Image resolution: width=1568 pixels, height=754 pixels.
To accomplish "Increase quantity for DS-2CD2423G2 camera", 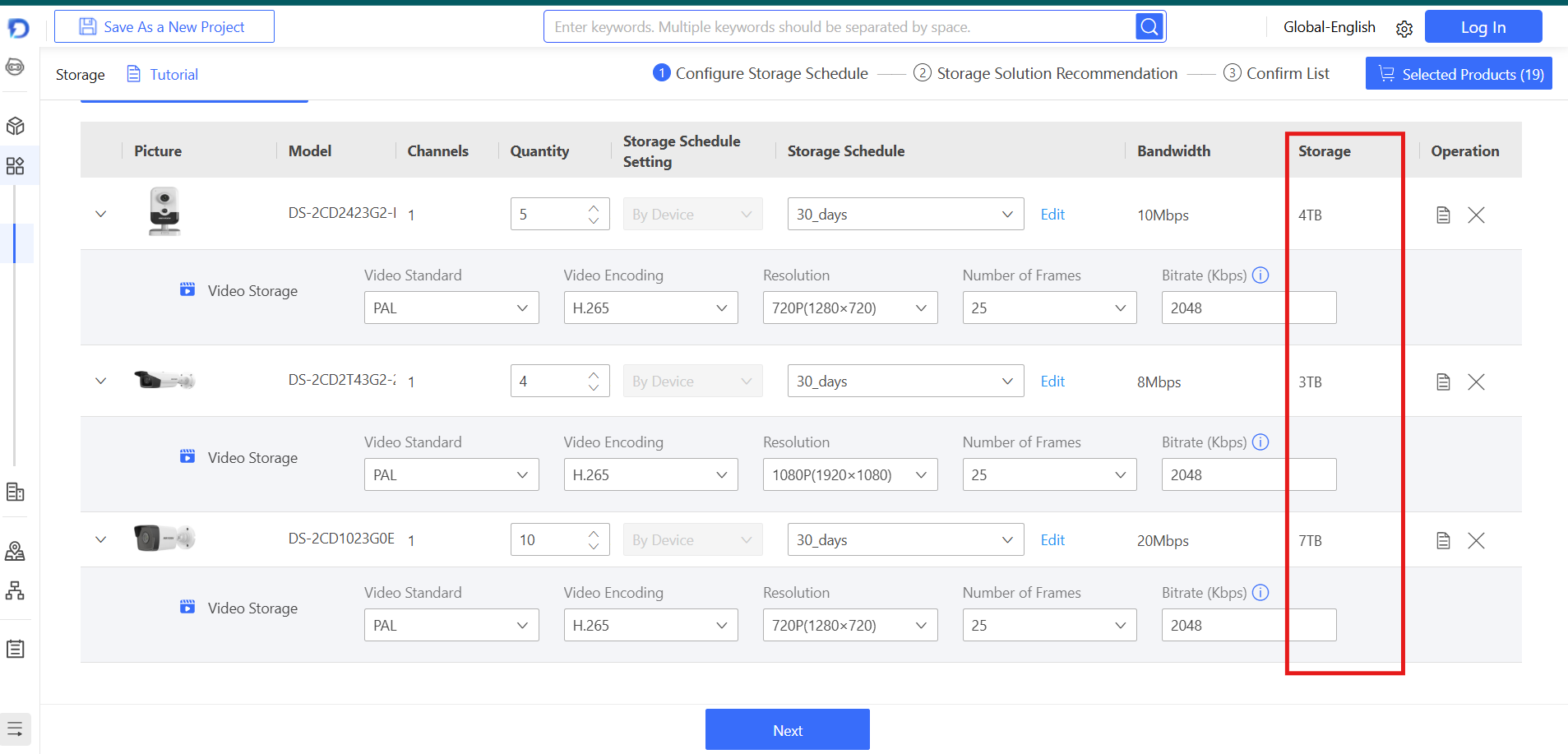I will click(x=594, y=207).
